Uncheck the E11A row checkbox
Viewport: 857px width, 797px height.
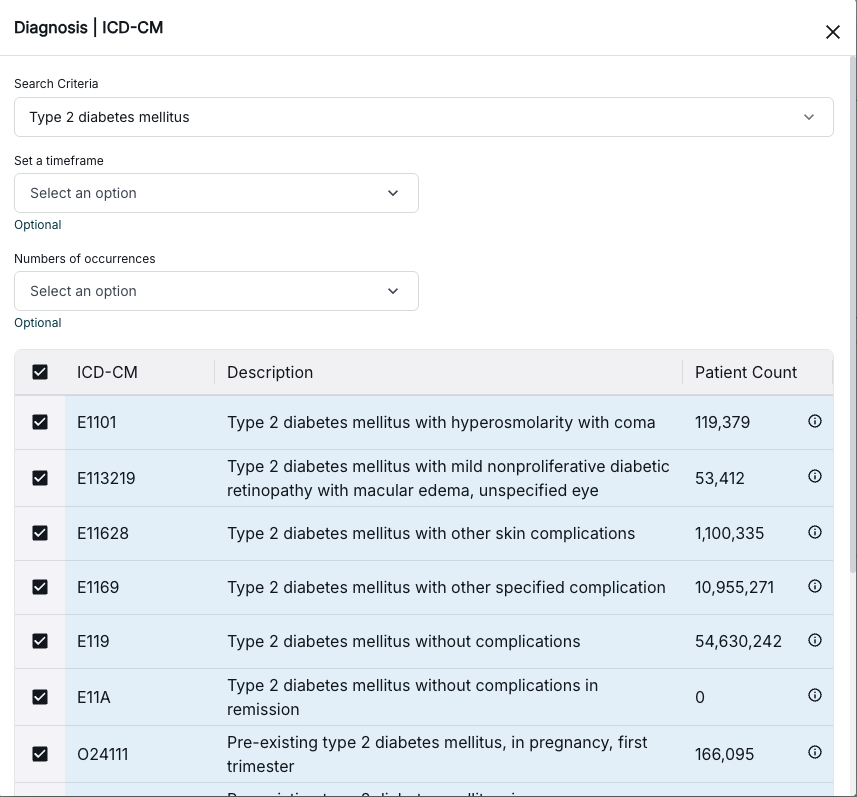[40, 697]
